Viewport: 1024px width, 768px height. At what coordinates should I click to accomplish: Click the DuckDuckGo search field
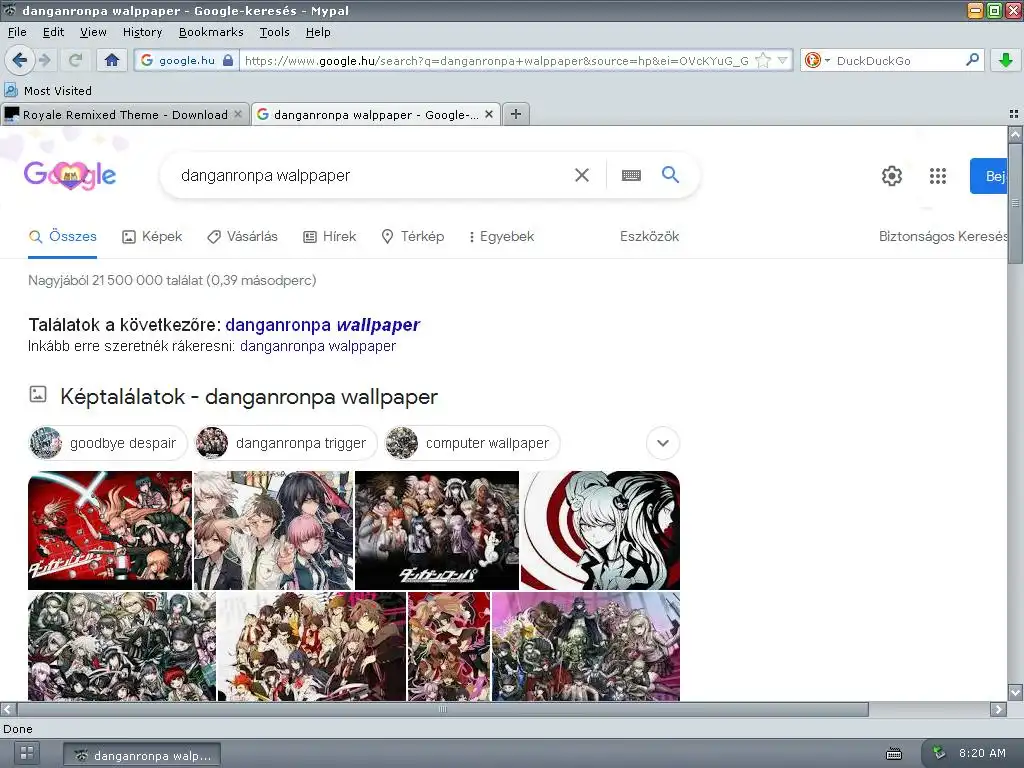point(898,61)
